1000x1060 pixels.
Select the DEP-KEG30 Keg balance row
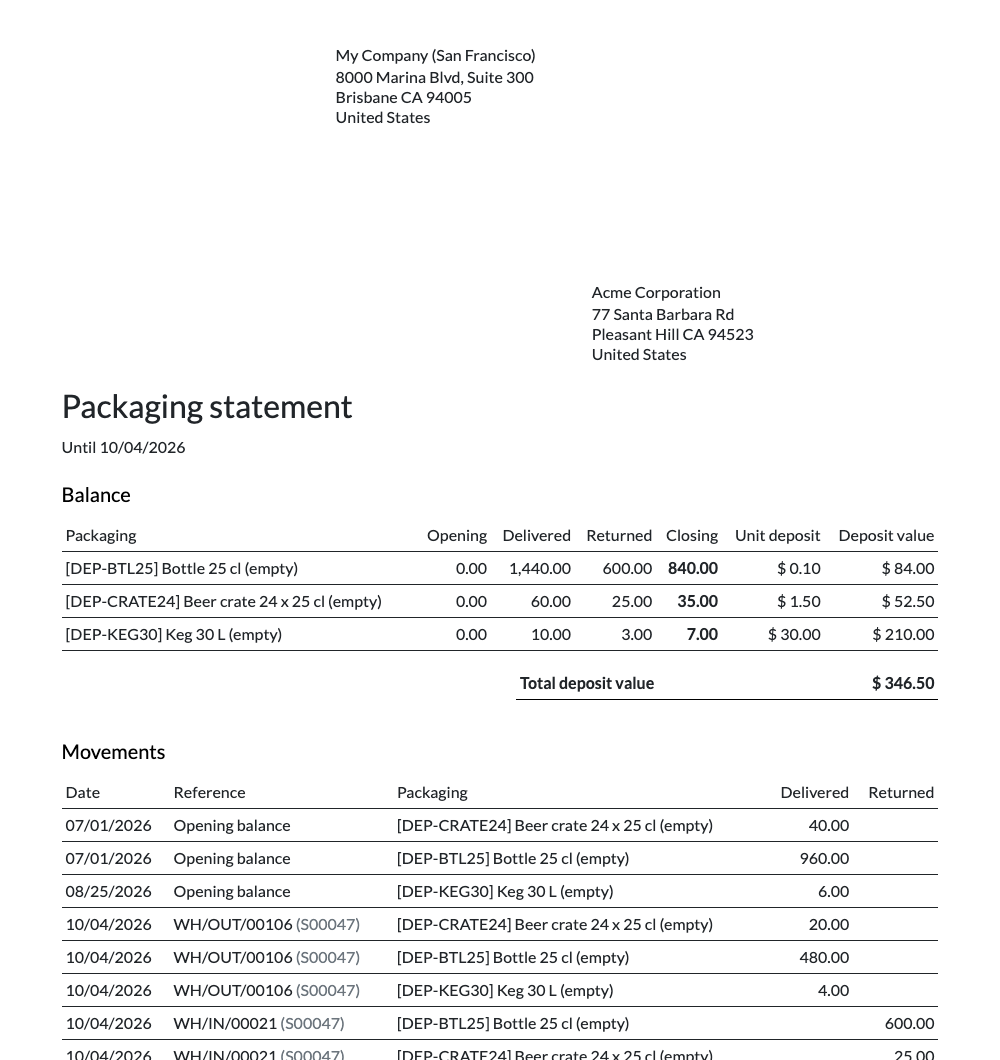500,635
